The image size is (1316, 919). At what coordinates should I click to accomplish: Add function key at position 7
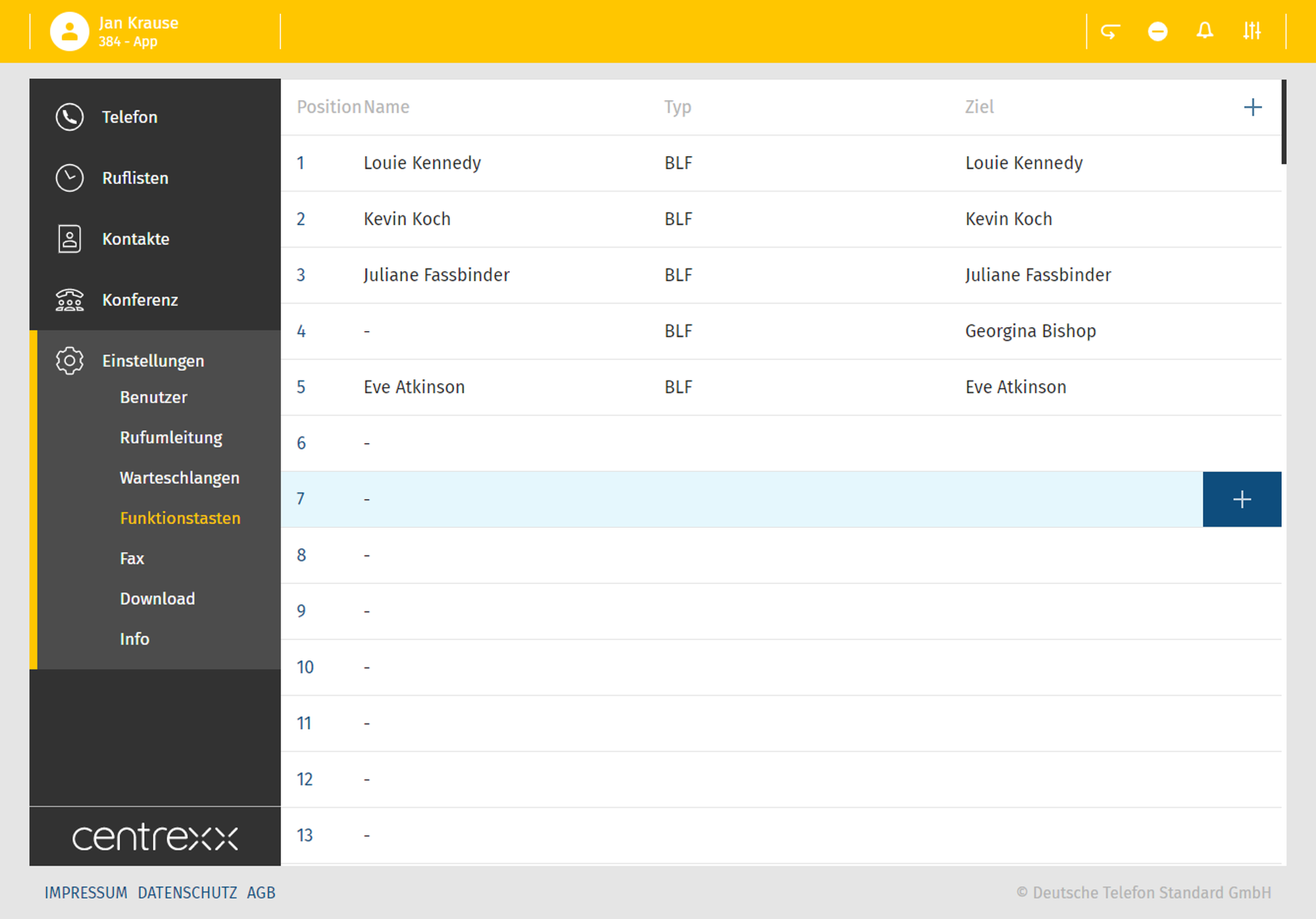[x=1242, y=499]
